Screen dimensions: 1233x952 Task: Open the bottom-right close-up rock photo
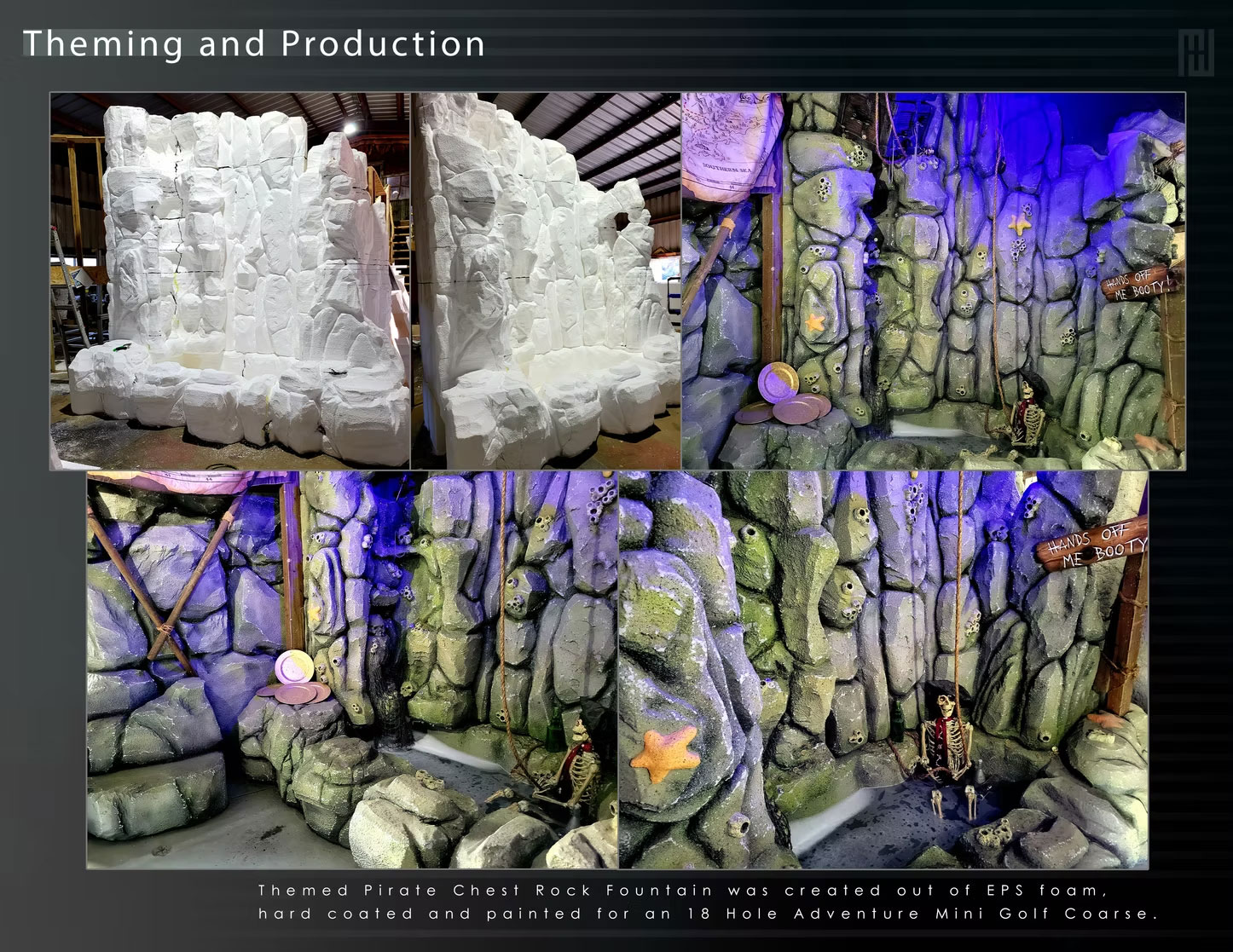(x=883, y=669)
